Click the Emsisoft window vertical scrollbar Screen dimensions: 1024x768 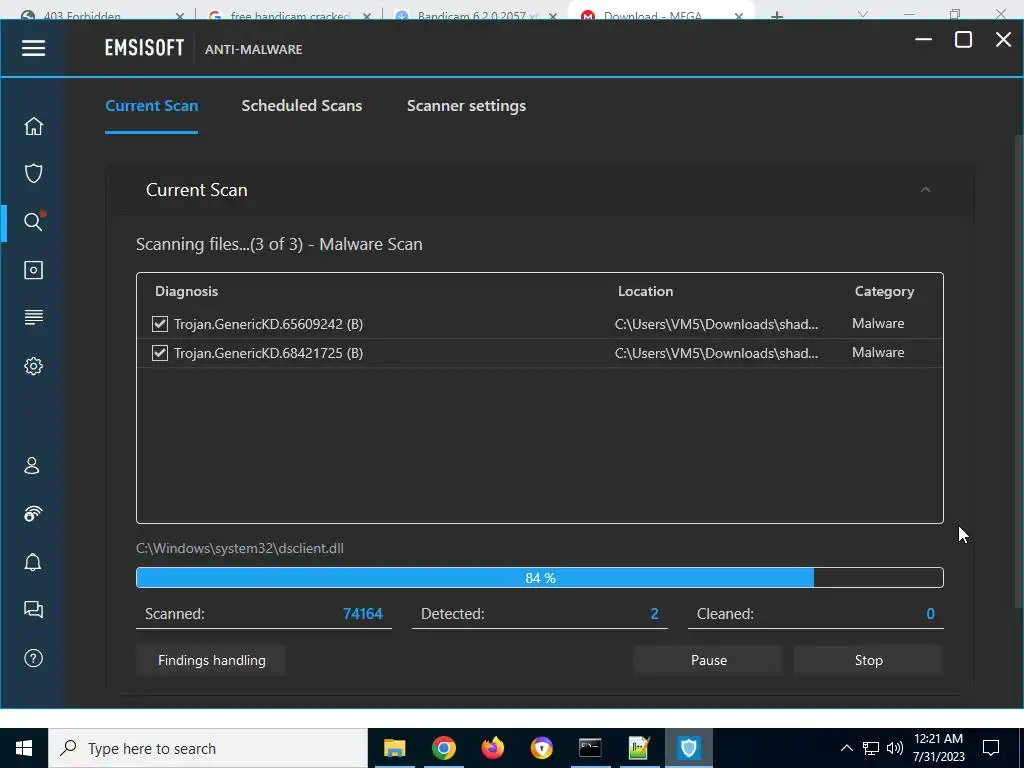point(1018,372)
